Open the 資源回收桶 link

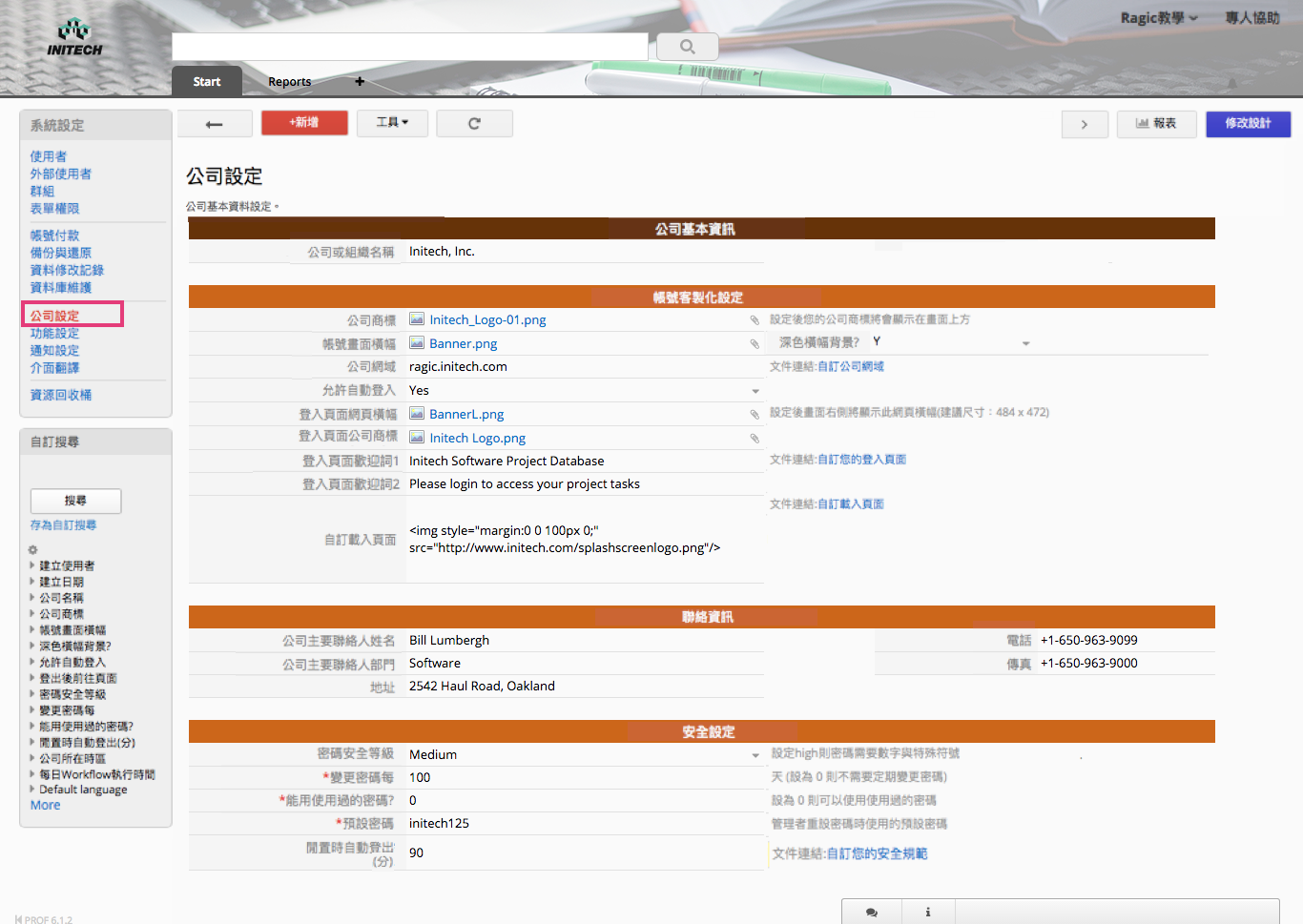[61, 395]
